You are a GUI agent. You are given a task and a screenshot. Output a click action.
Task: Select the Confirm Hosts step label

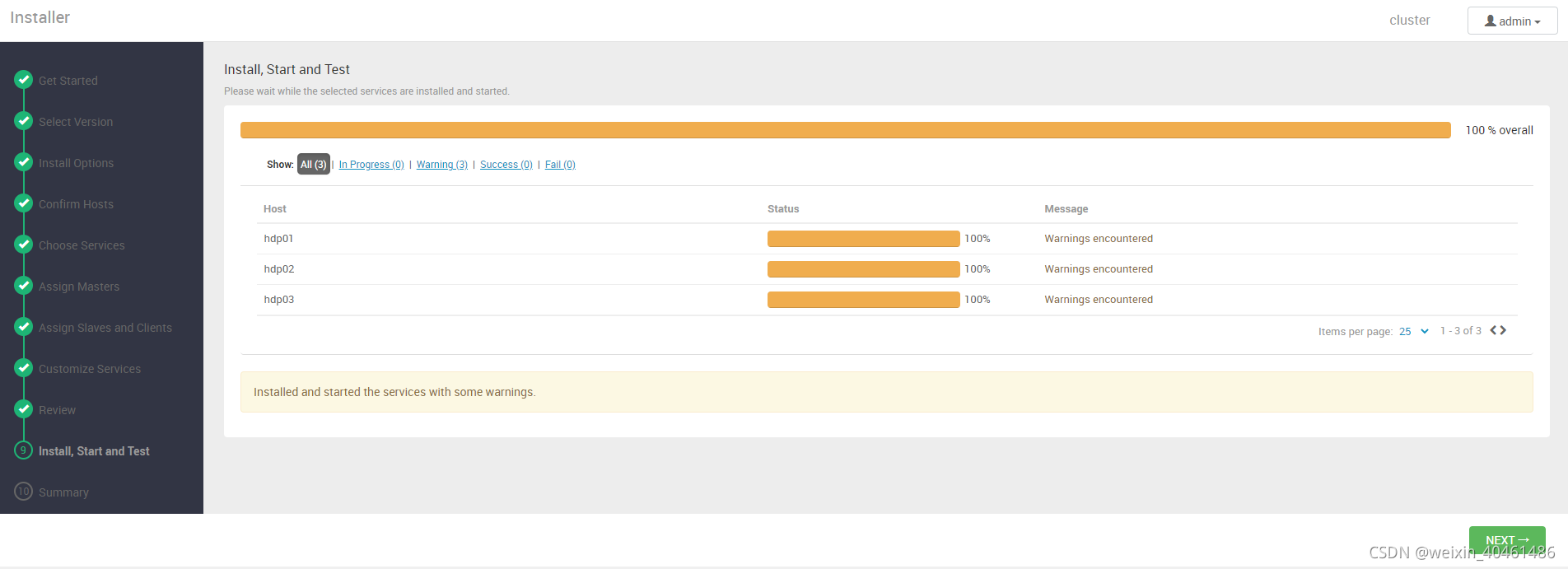click(77, 204)
